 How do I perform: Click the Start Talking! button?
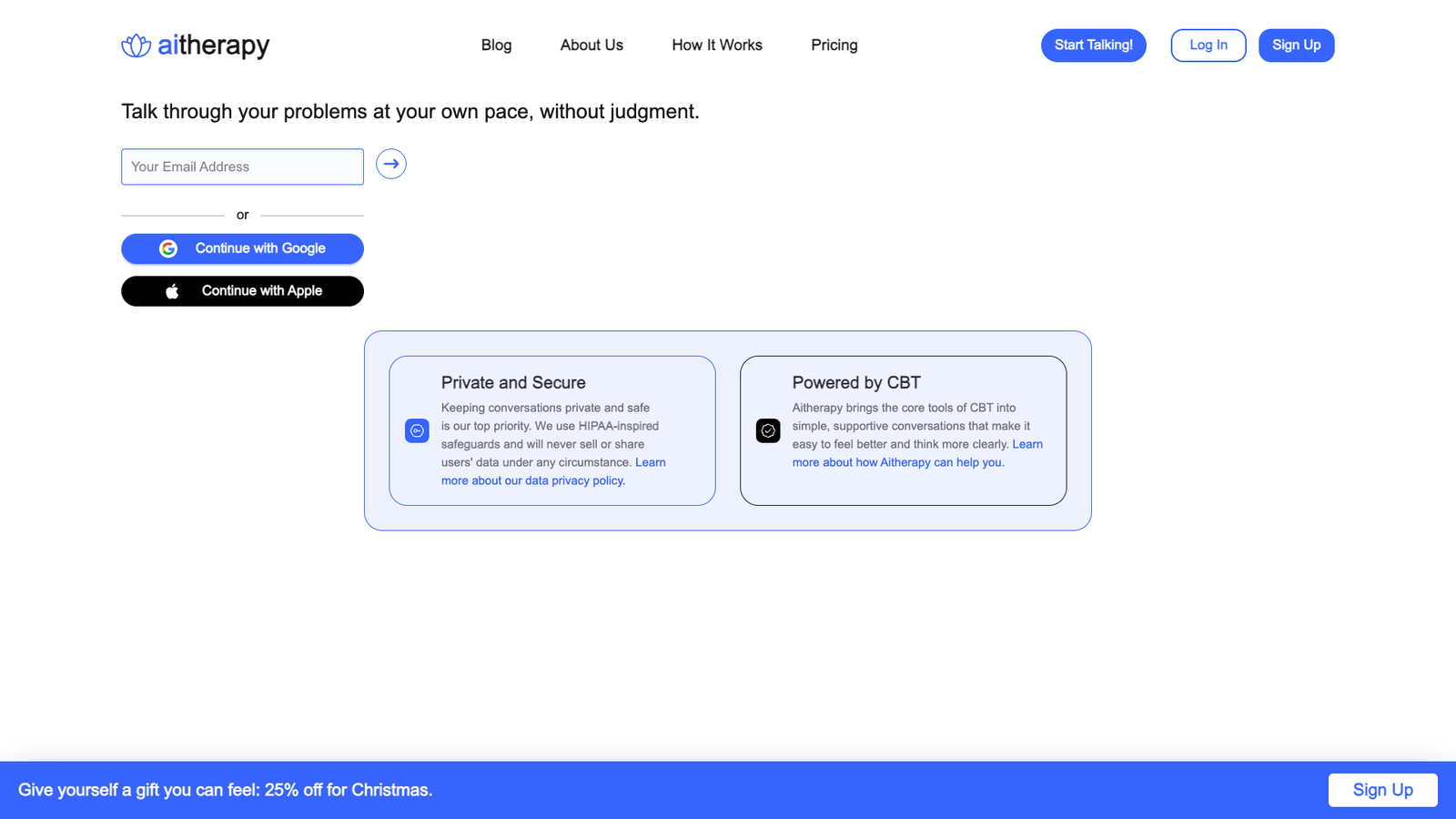tap(1093, 45)
